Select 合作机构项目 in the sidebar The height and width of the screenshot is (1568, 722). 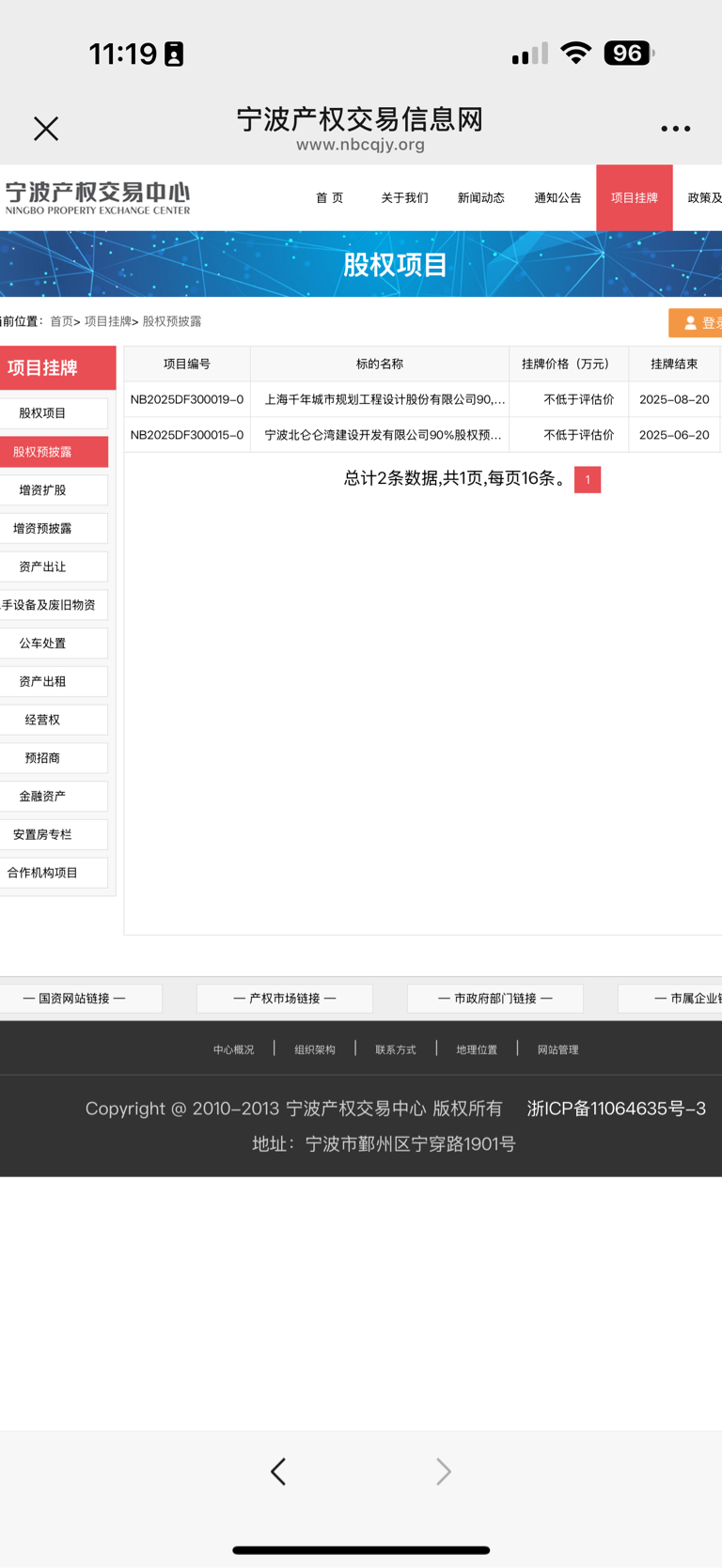[x=54, y=873]
